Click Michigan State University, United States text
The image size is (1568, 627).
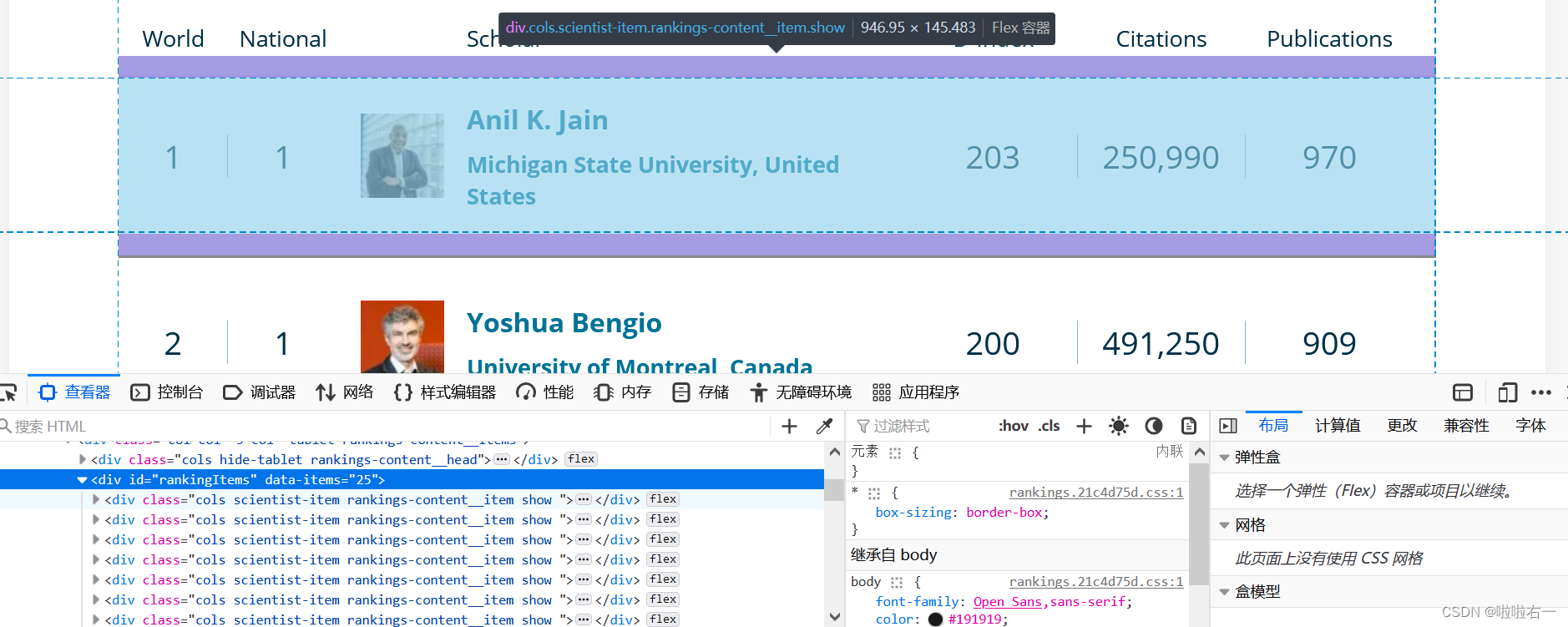(653, 180)
